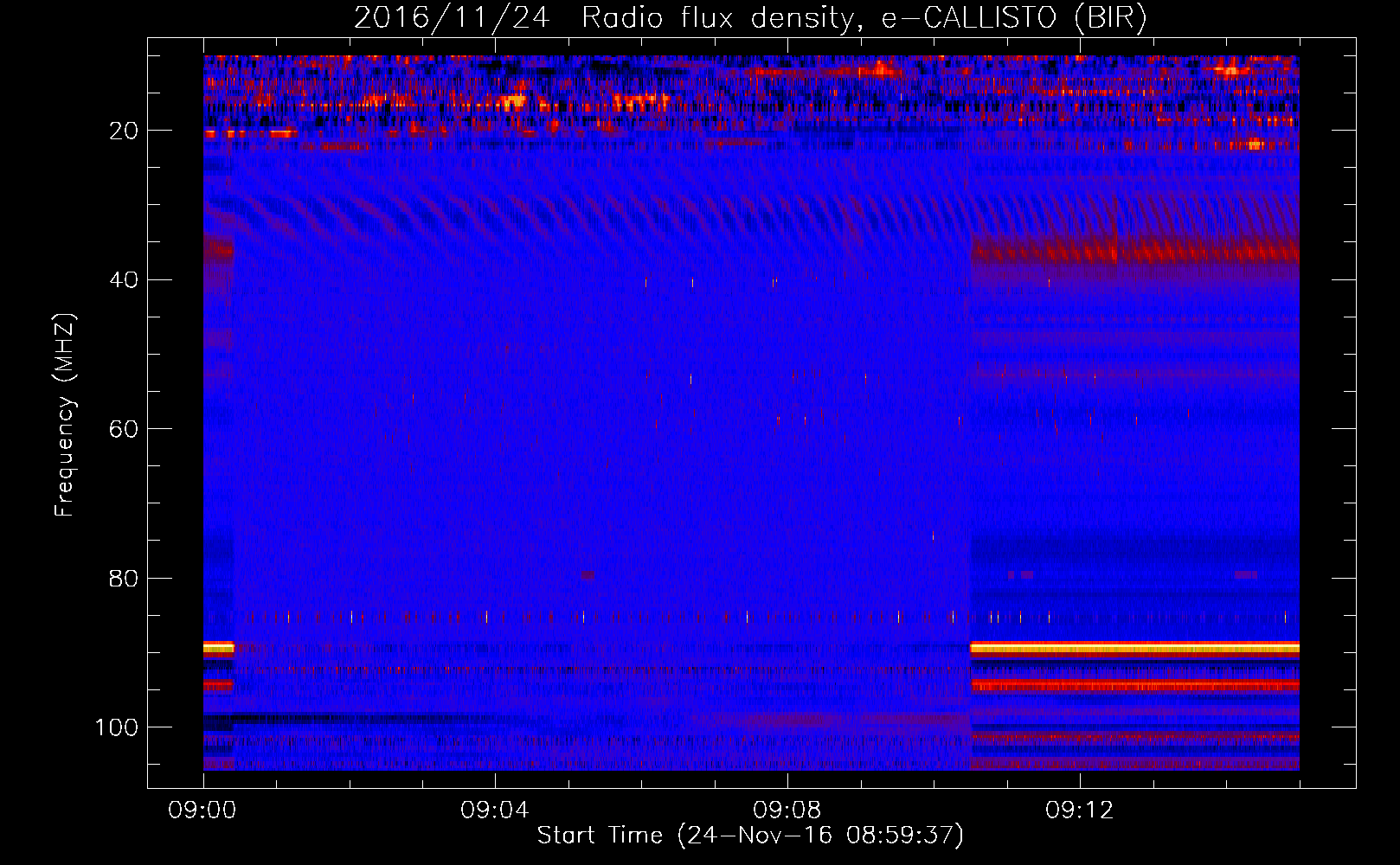Click the 'Start Time (24-Nov-16 08:59:37)' axis label
The width and height of the screenshot is (1400, 865).
point(750,836)
